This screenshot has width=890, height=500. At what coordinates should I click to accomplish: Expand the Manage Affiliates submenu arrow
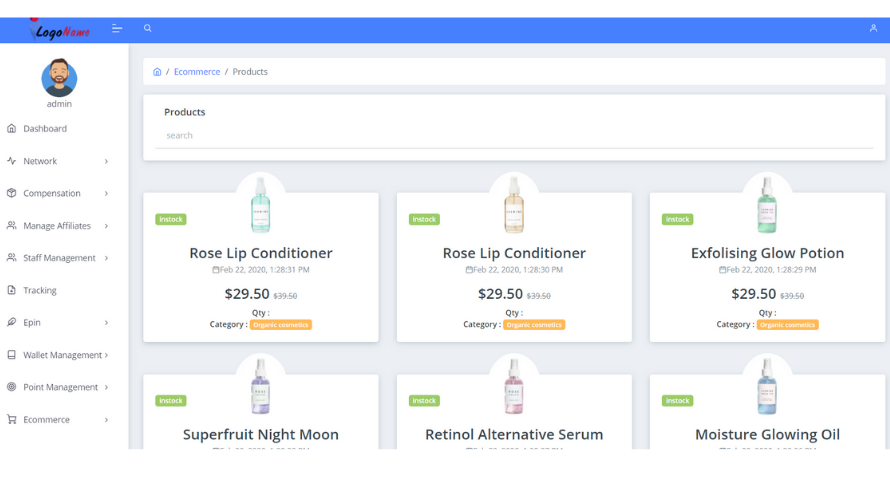tap(106, 226)
